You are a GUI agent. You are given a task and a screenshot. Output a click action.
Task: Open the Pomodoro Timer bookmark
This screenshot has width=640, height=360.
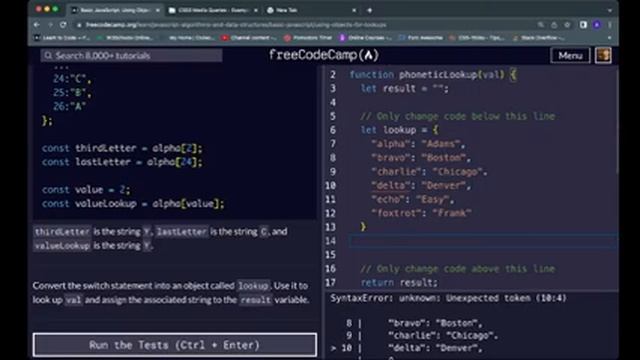coord(308,38)
